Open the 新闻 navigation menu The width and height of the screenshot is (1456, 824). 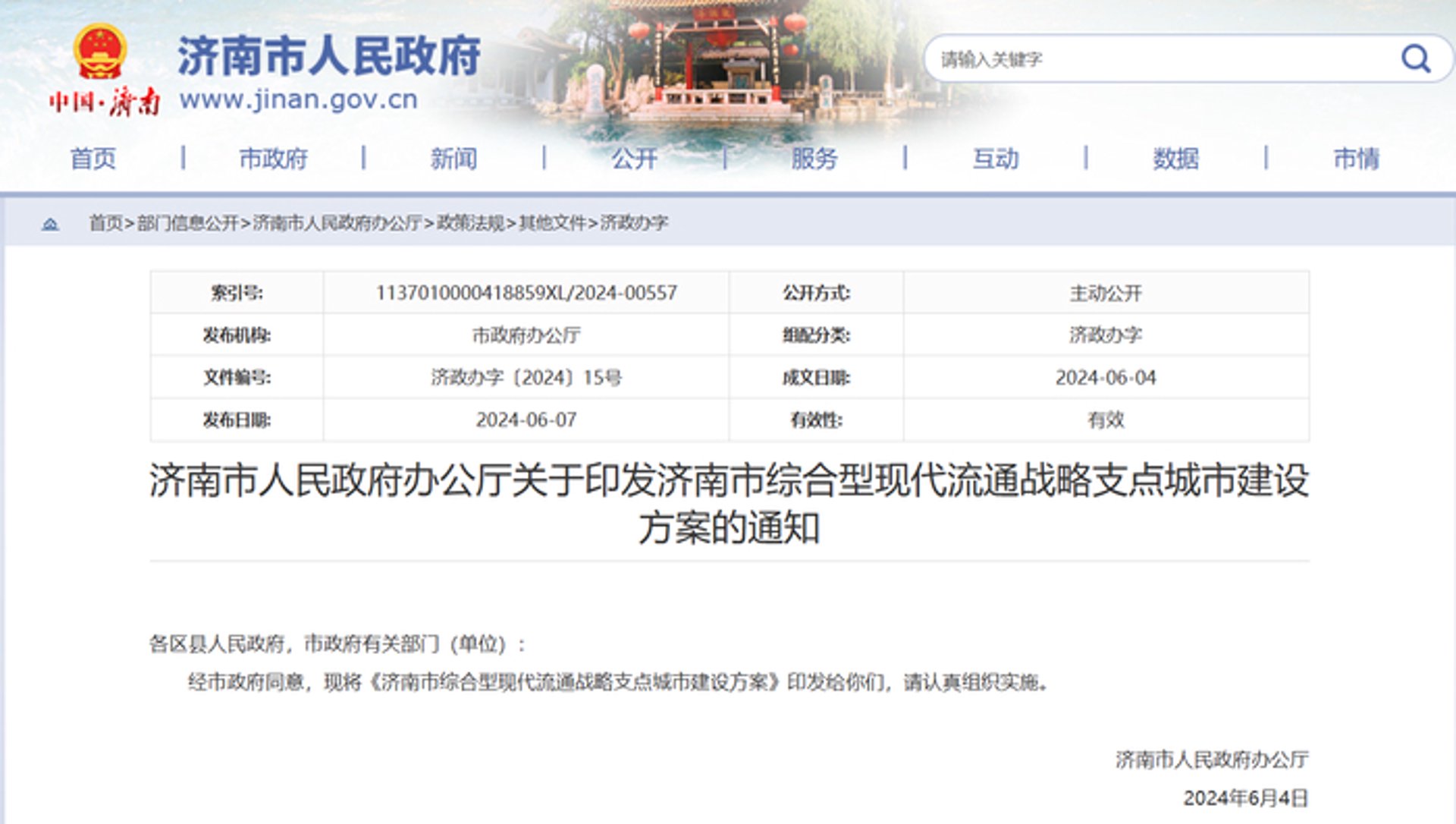[x=453, y=159]
